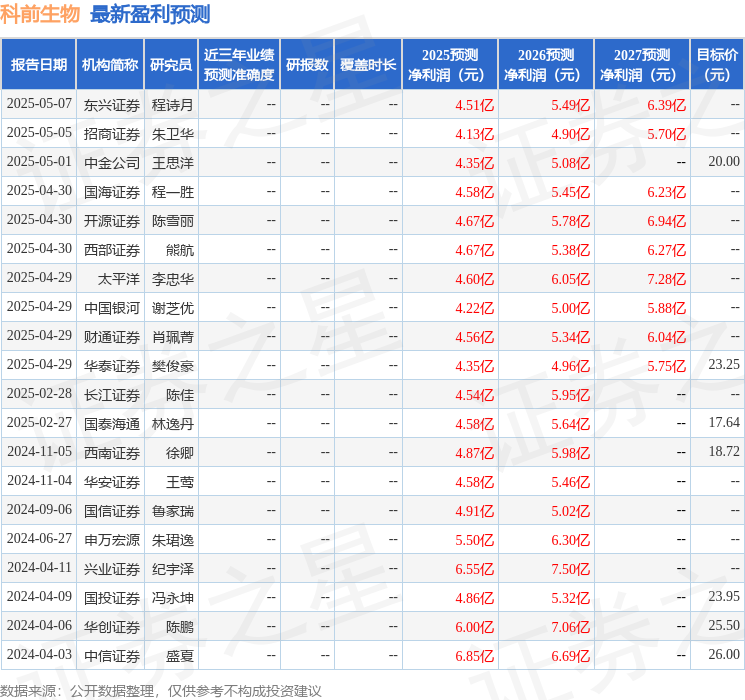The width and height of the screenshot is (745, 700).
Task: Click the date 2025-02-28
Action: point(39,393)
